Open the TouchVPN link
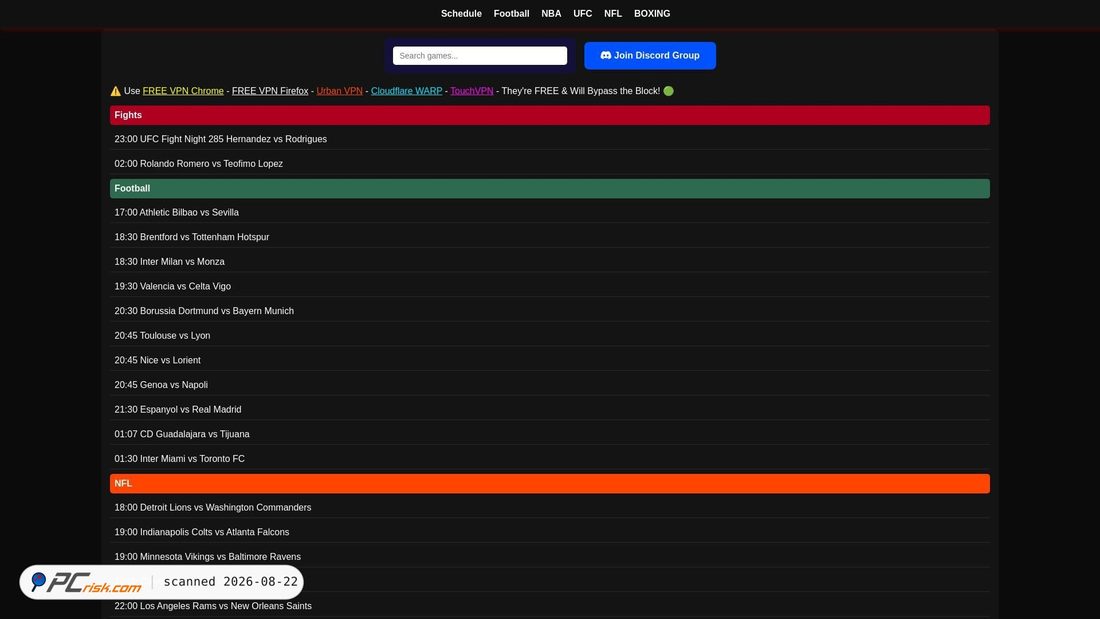The image size is (1100, 619). pos(471,91)
